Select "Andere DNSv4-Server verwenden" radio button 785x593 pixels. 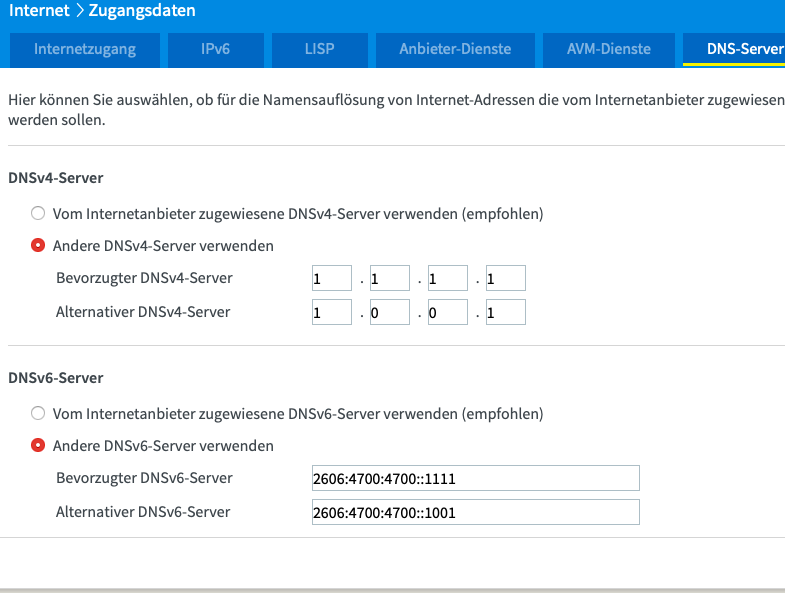pos(38,245)
